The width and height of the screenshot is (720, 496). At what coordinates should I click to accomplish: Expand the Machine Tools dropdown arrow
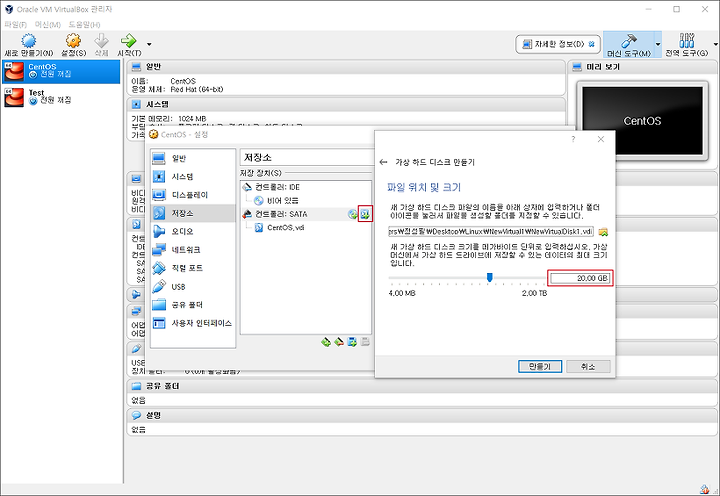click(658, 45)
